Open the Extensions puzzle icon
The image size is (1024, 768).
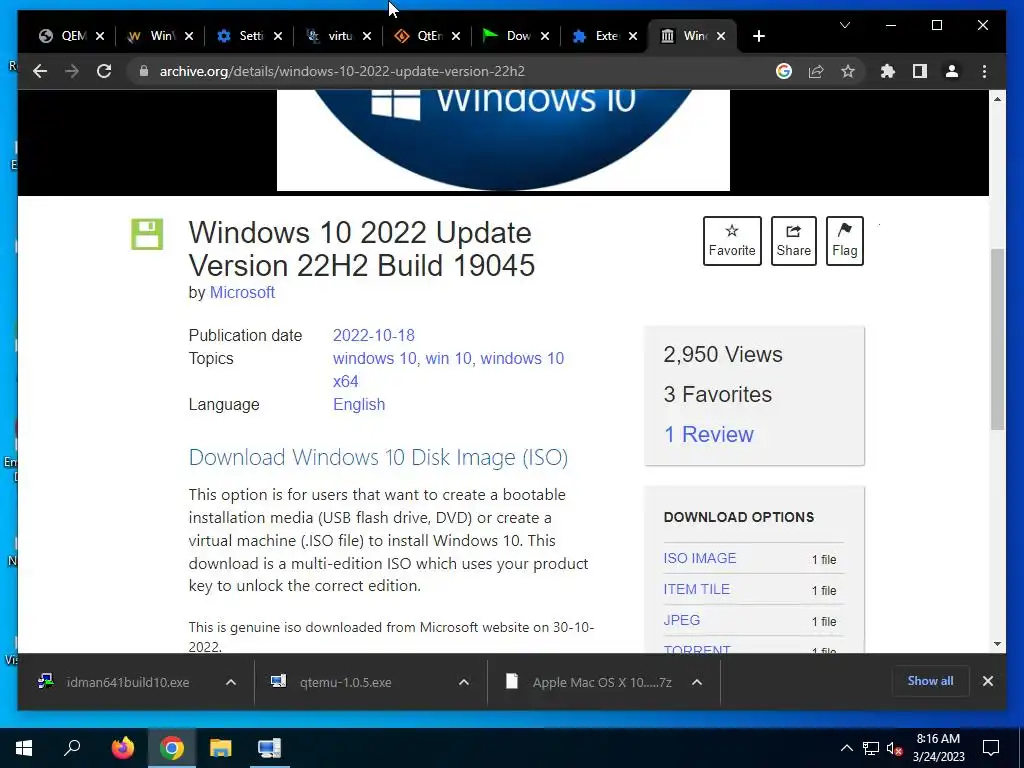point(888,71)
